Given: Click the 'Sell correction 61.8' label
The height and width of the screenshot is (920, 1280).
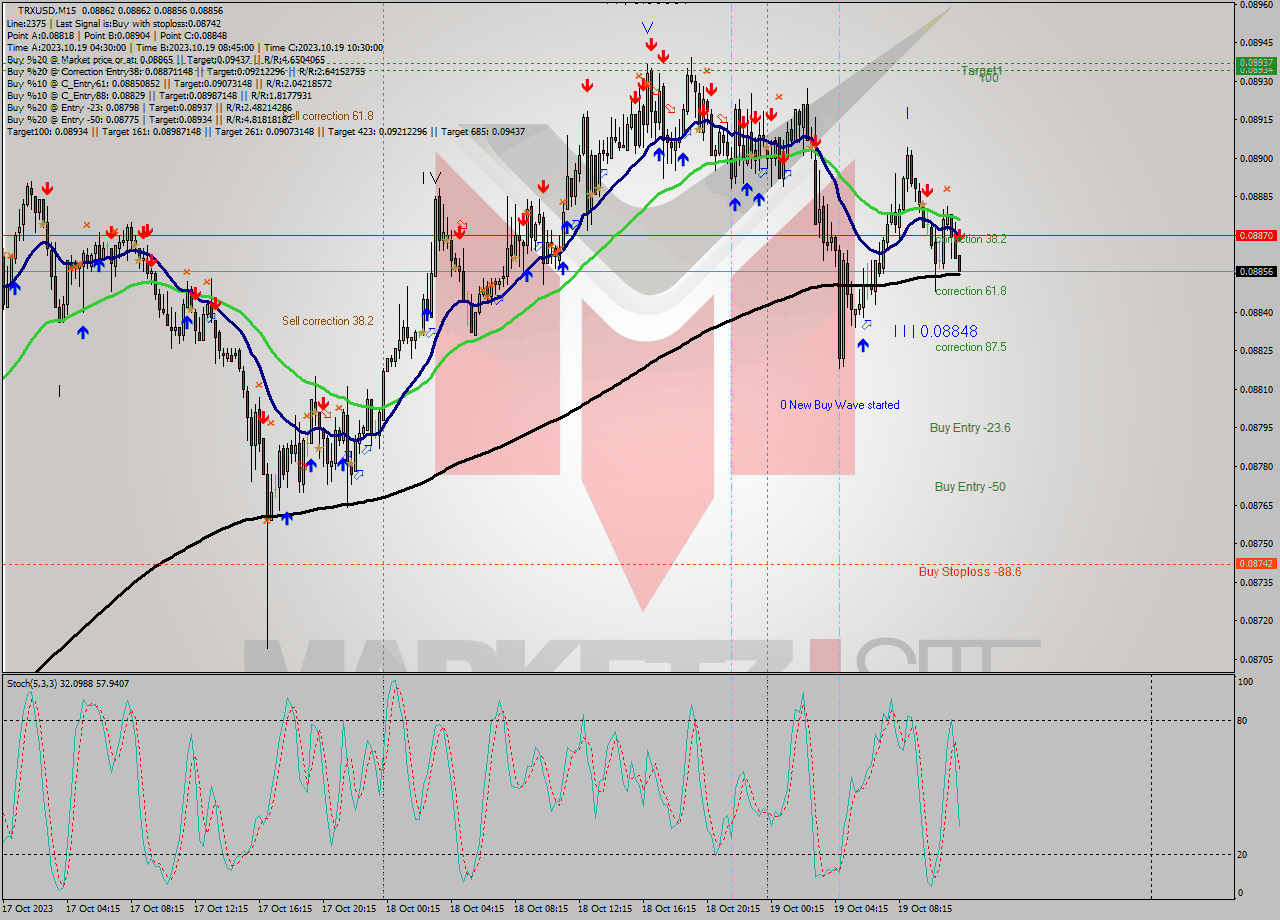Looking at the screenshot, I should 327,116.
